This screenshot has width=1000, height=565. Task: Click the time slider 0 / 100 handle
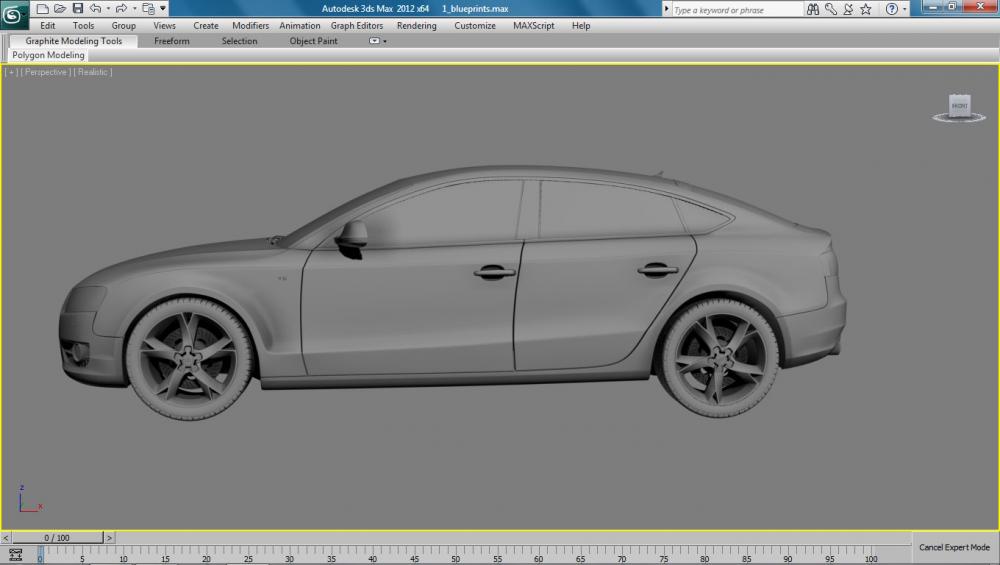56,538
